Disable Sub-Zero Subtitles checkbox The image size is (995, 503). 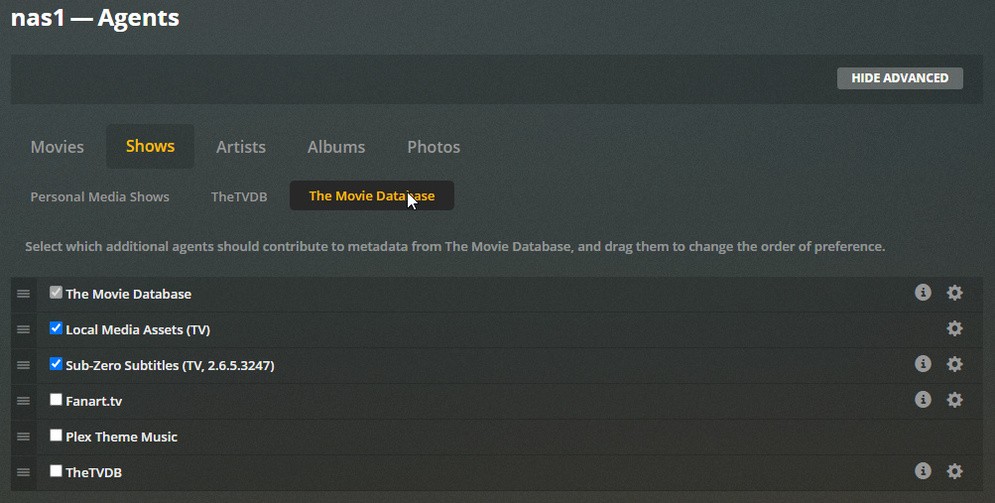tap(56, 364)
